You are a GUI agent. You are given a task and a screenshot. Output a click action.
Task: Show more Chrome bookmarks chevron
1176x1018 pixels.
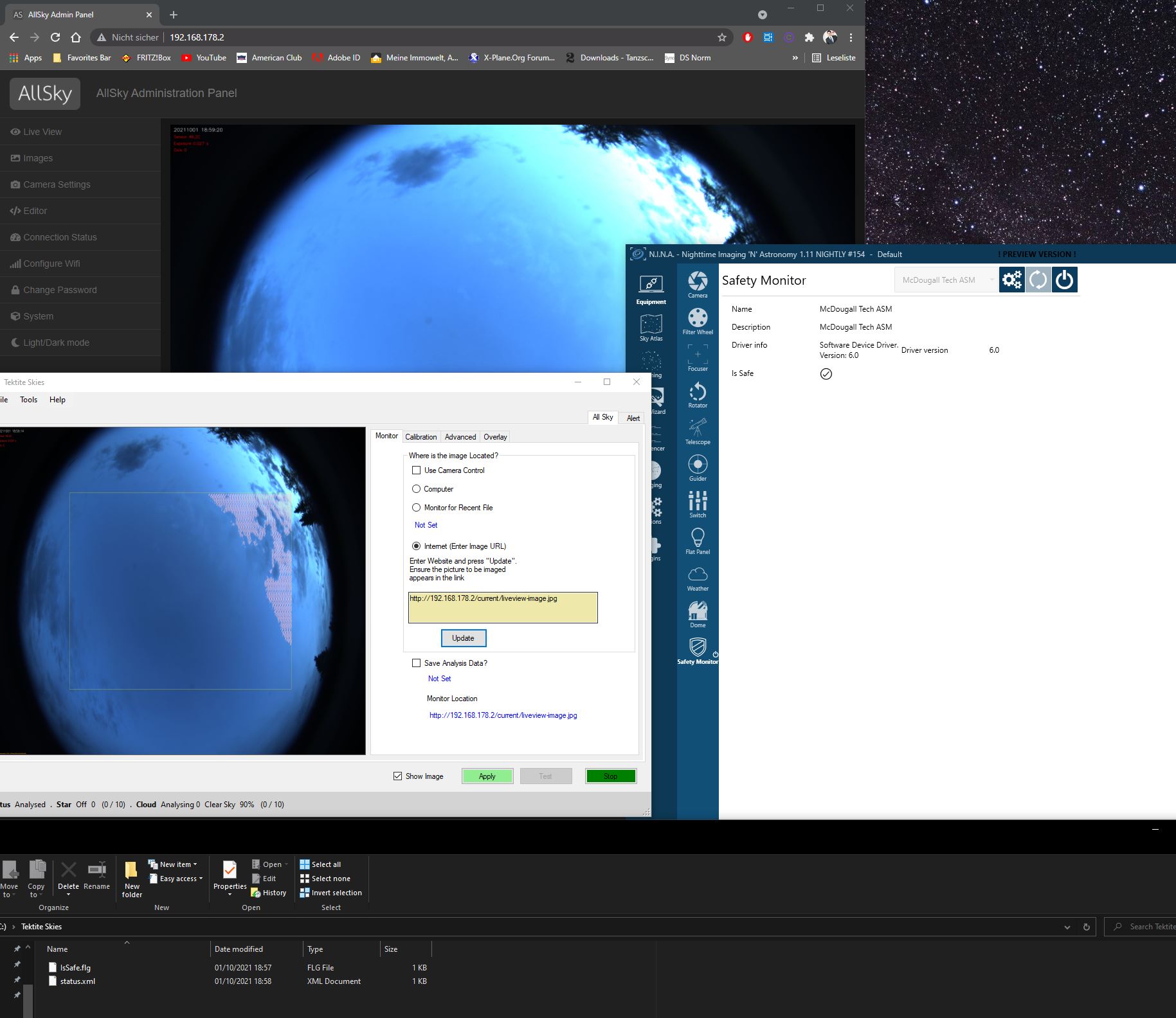(x=795, y=58)
